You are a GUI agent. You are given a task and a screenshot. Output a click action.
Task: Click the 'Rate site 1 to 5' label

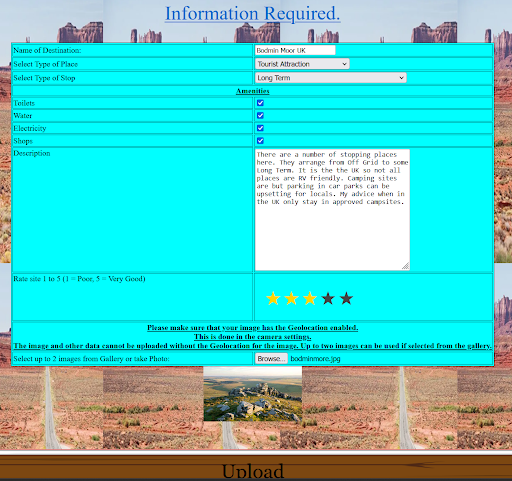[x=79, y=279]
